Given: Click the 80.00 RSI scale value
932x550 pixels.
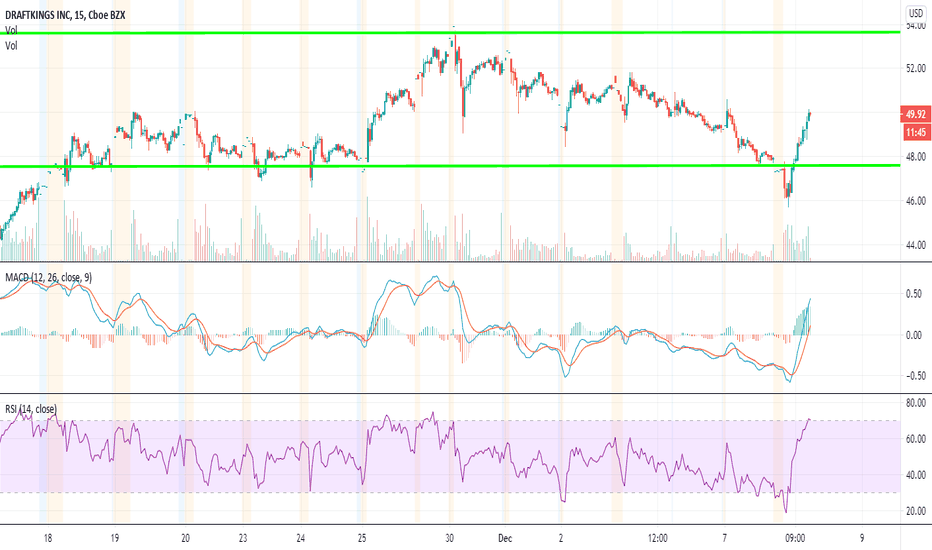Looking at the screenshot, I should pyautogui.click(x=916, y=403).
